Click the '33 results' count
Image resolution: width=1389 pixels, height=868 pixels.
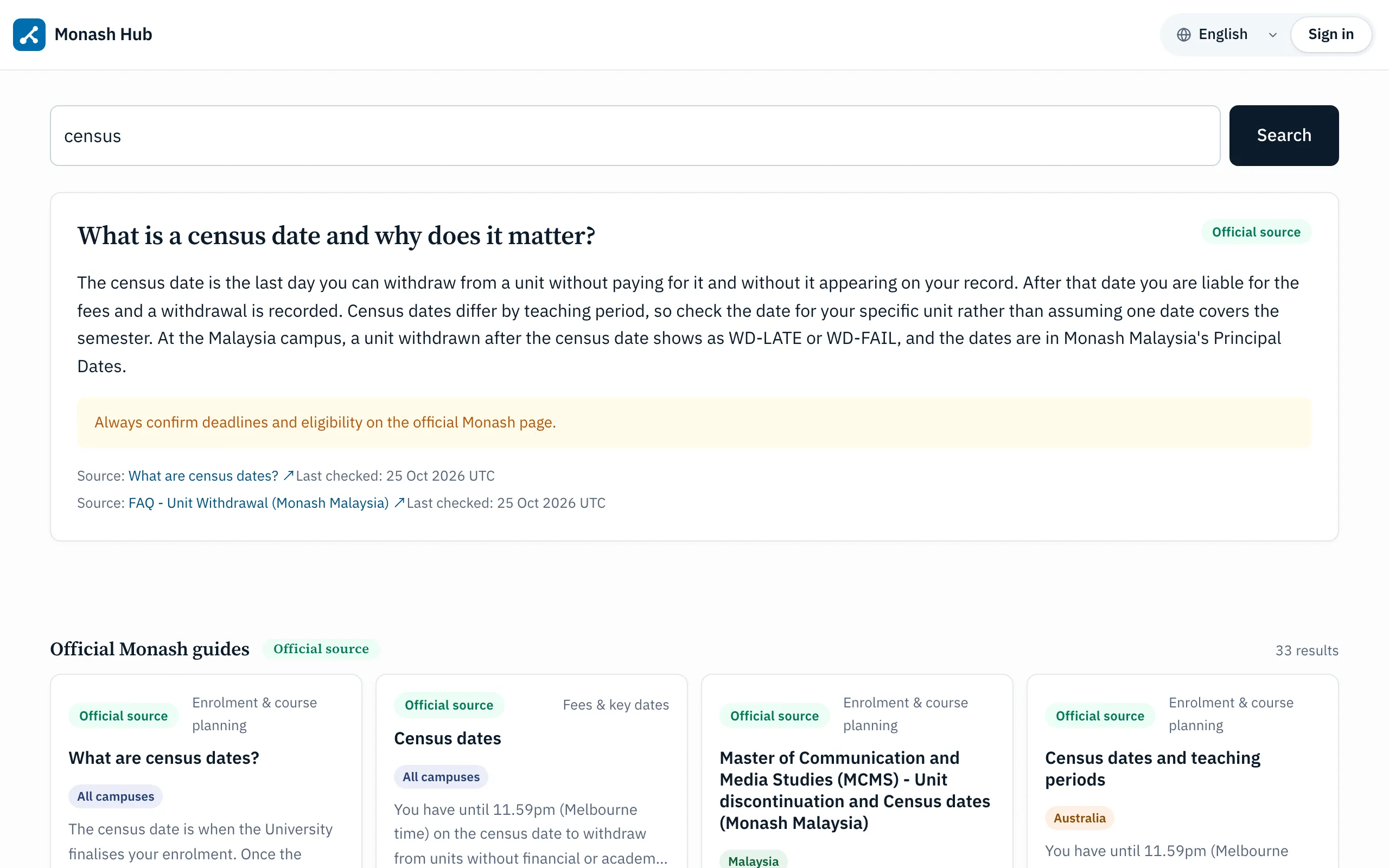coord(1307,650)
